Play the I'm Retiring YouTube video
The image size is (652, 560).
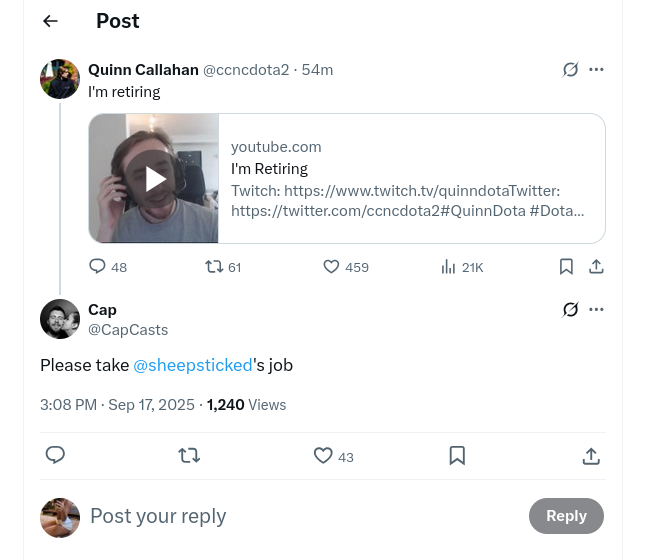tap(154, 179)
